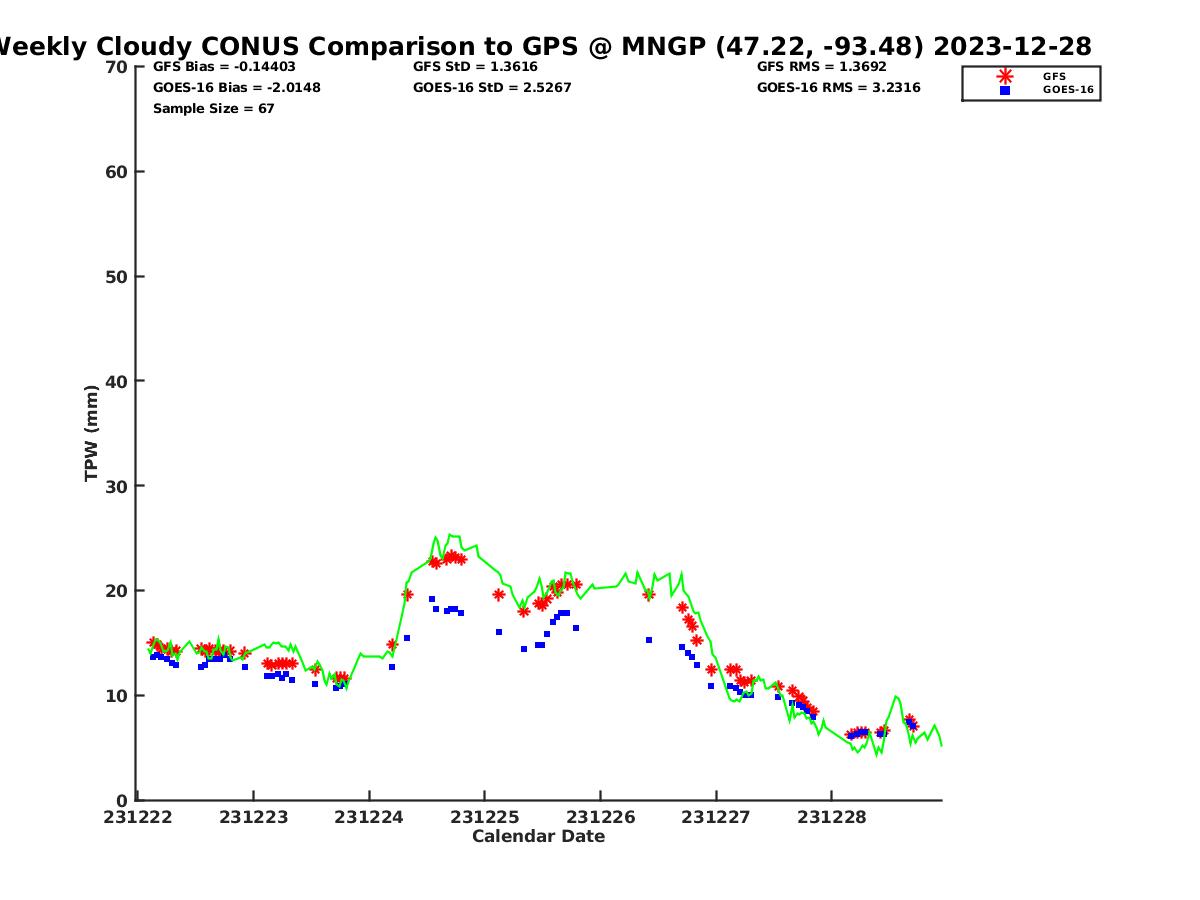This screenshot has width=1200, height=900.
Task: Click the GOES-16 RMS = 3.2316 text
Action: [x=839, y=88]
